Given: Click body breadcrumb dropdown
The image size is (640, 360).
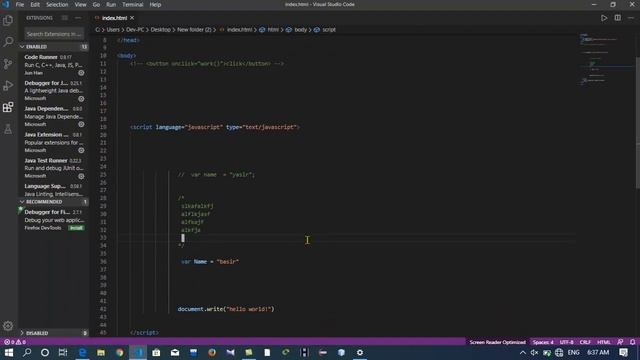Looking at the screenshot, I should [297, 30].
